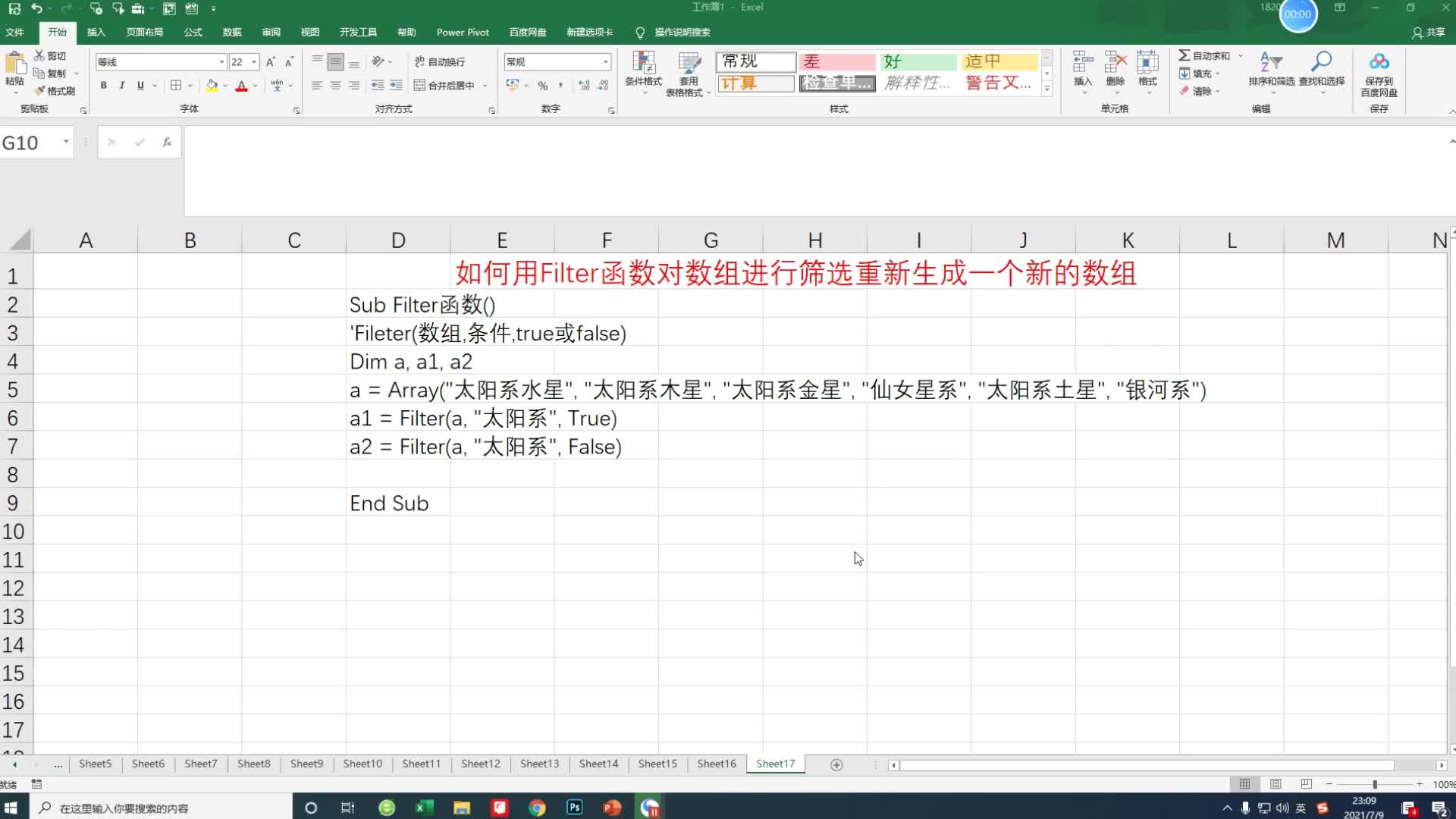This screenshot has height=819, width=1456.
Task: Decrease font size with smaller A icon
Action: (289, 62)
